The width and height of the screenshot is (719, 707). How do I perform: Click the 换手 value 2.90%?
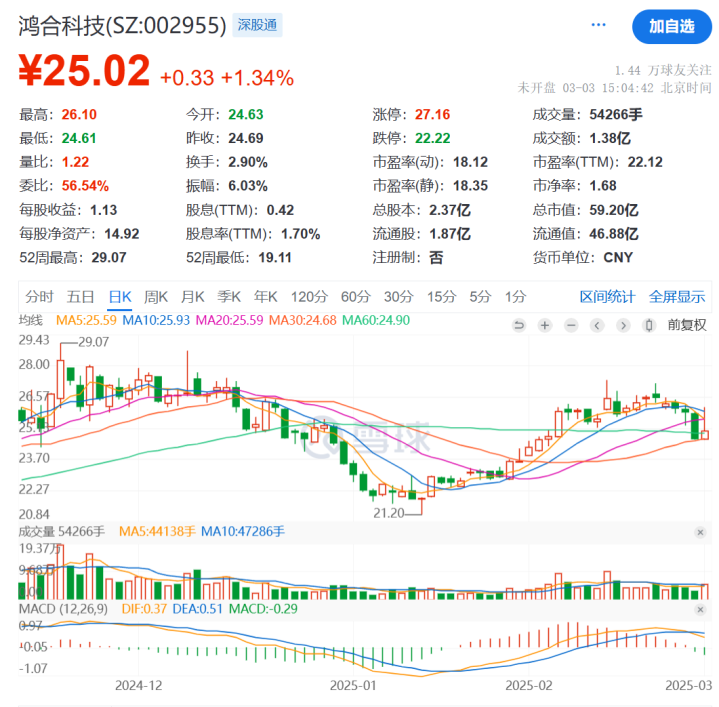point(248,162)
